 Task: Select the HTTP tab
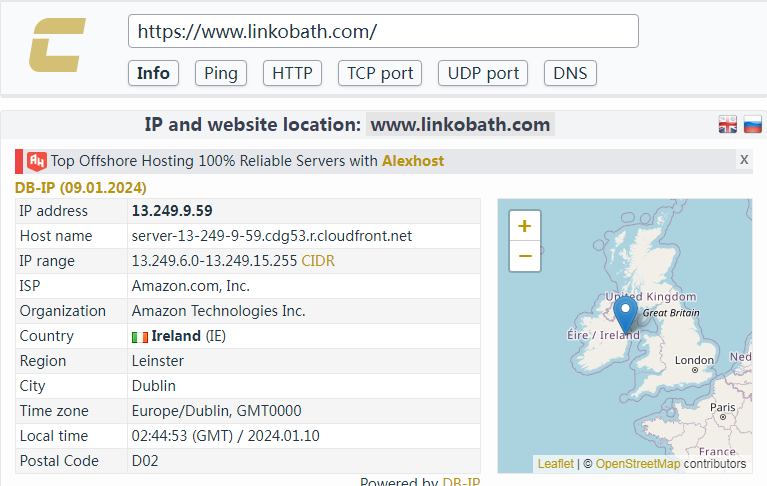click(x=292, y=73)
